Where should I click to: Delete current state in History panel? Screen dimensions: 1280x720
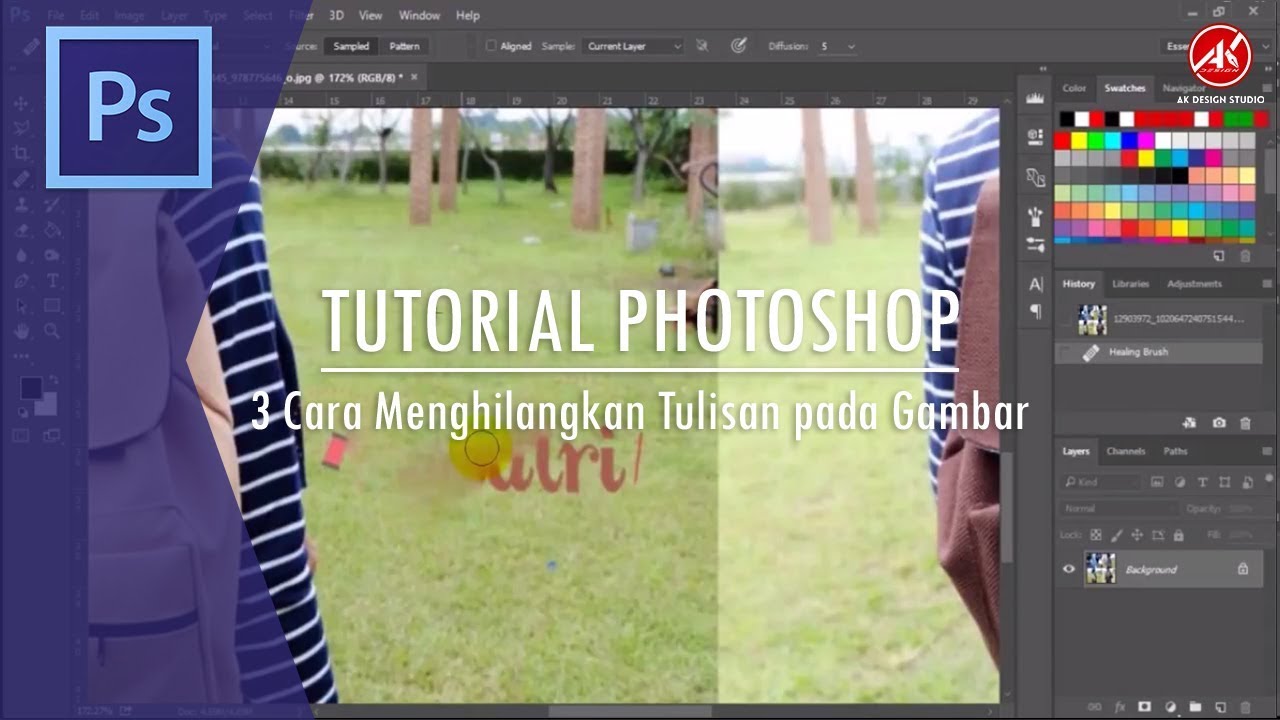pyautogui.click(x=1245, y=423)
